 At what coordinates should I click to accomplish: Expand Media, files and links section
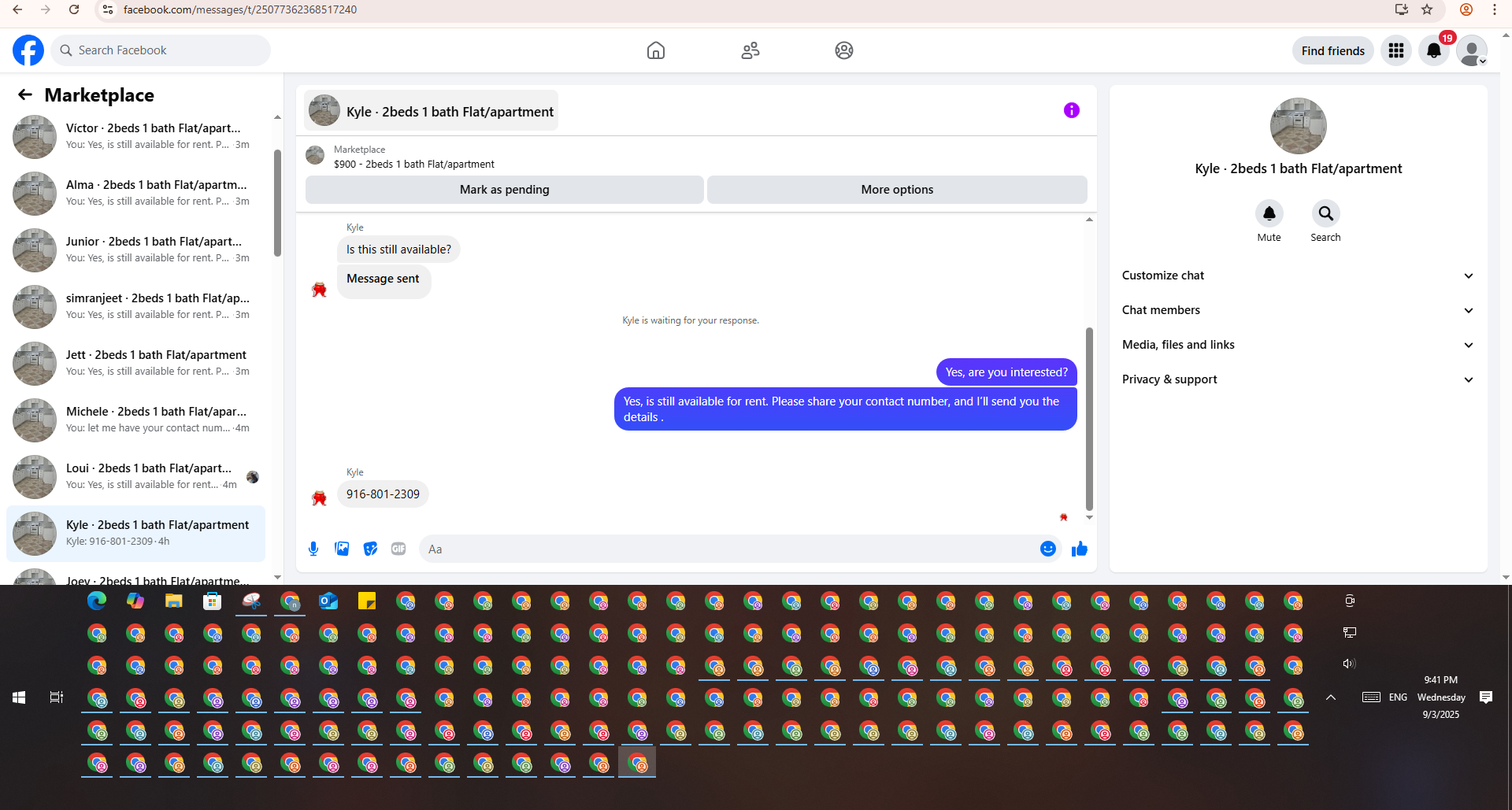pyautogui.click(x=1298, y=345)
